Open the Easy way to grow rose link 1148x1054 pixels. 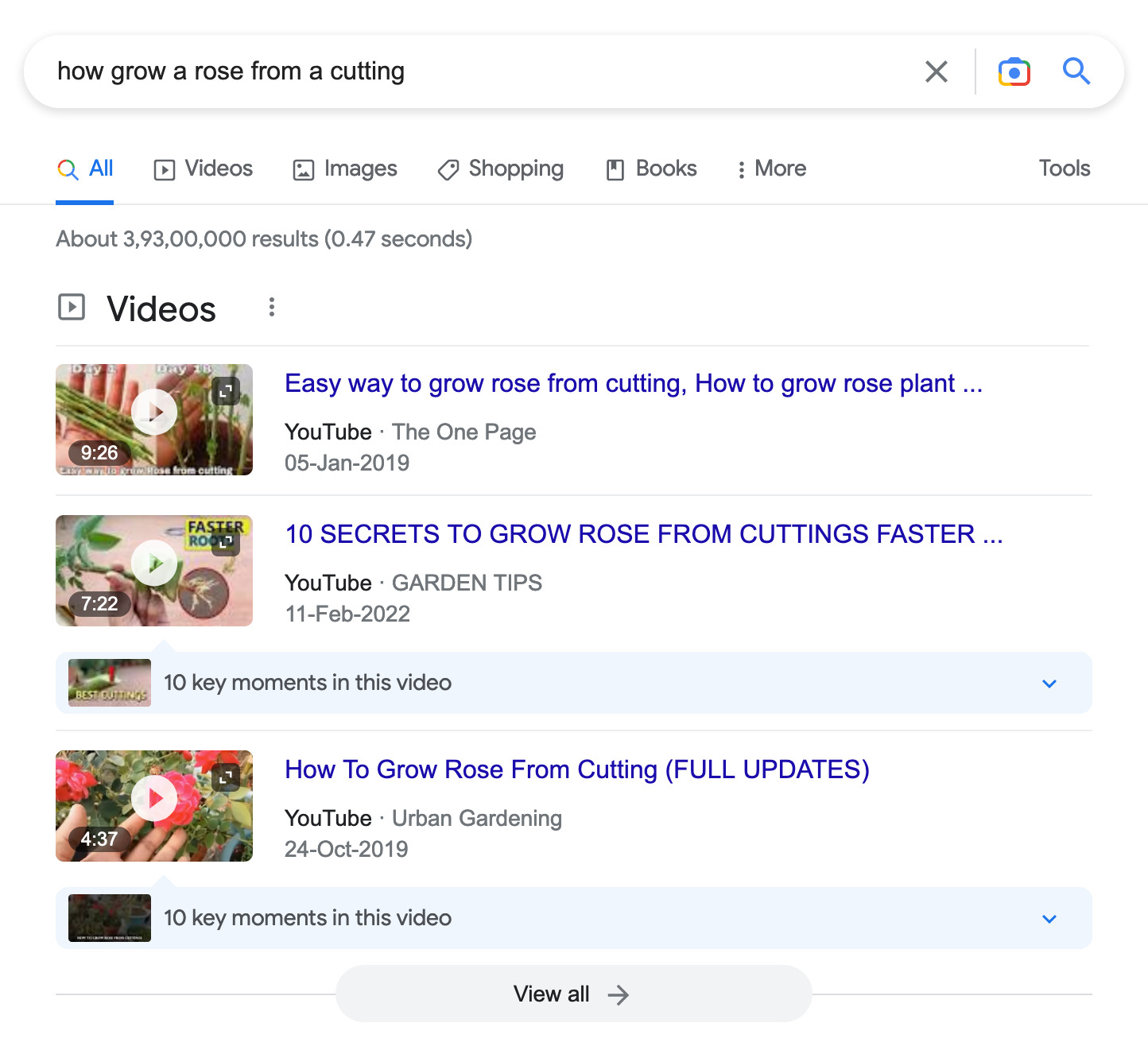point(634,383)
